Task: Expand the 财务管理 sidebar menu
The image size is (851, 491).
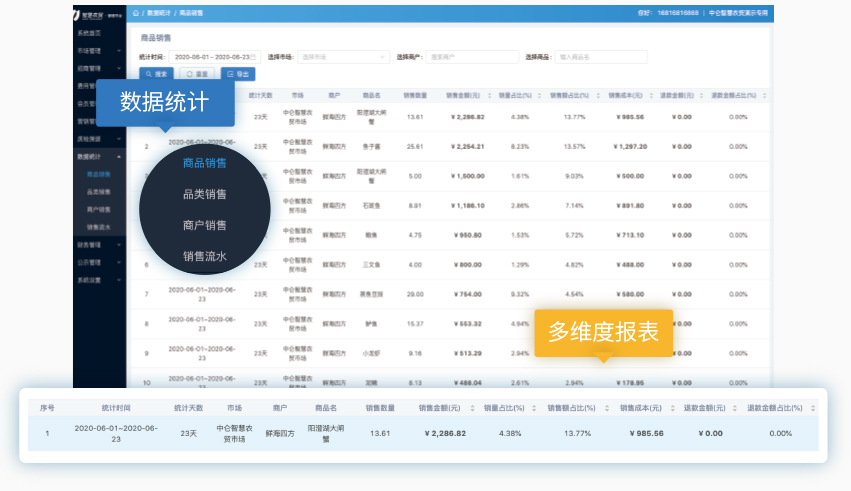Action: [98, 244]
